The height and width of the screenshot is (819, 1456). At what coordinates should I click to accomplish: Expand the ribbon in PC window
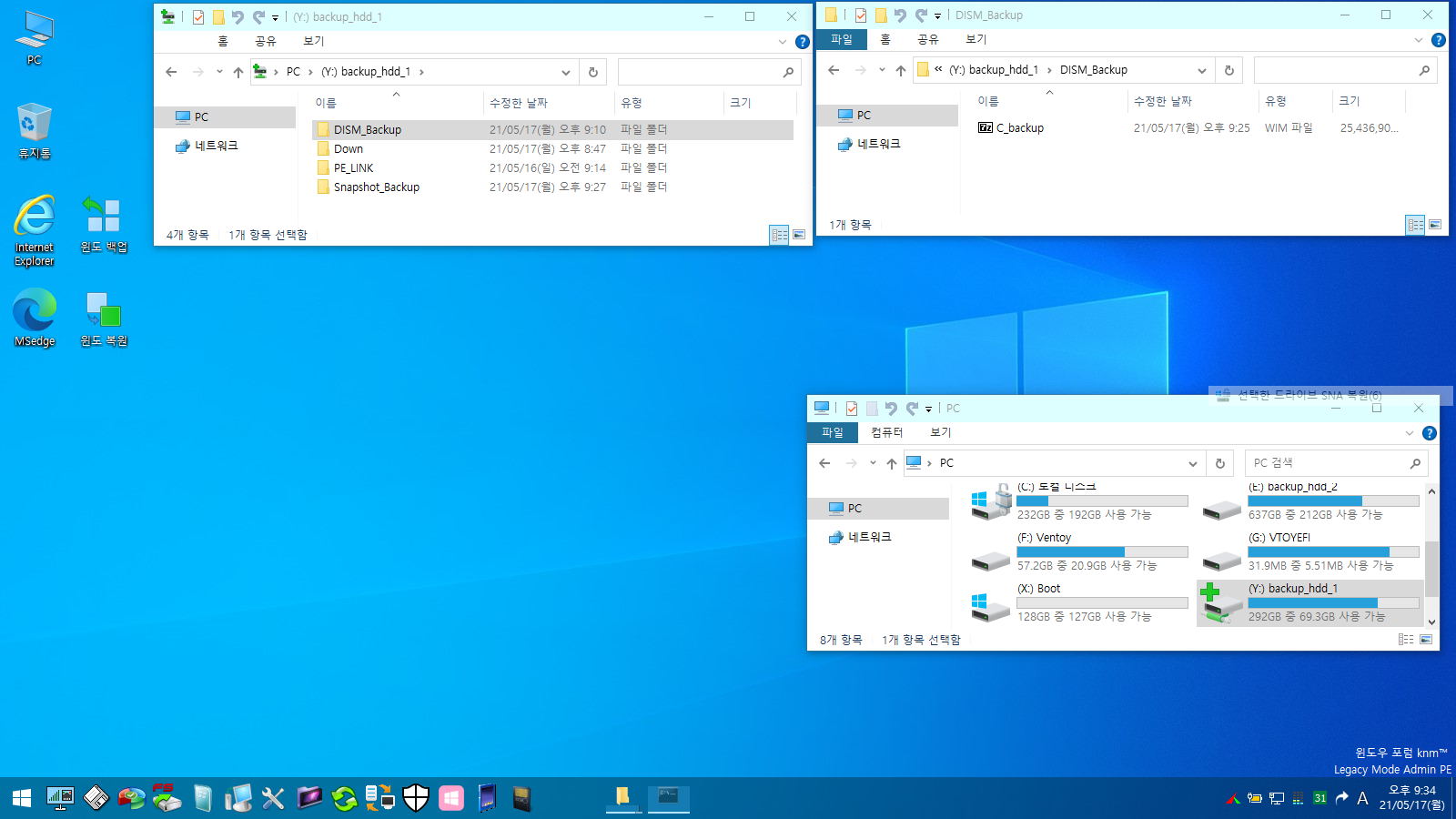point(1410,433)
